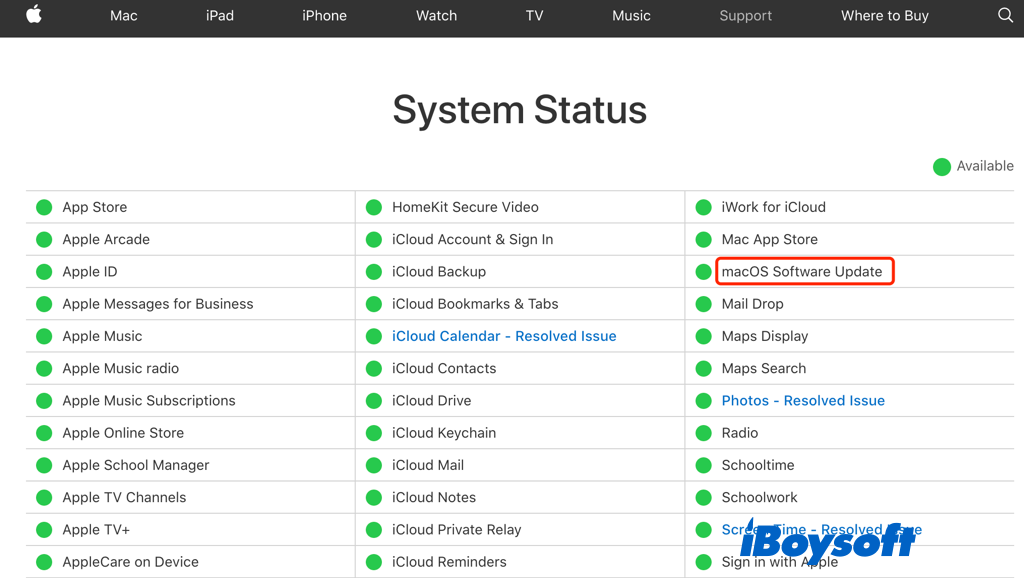
Task: Select the Watch menu item
Action: click(436, 16)
